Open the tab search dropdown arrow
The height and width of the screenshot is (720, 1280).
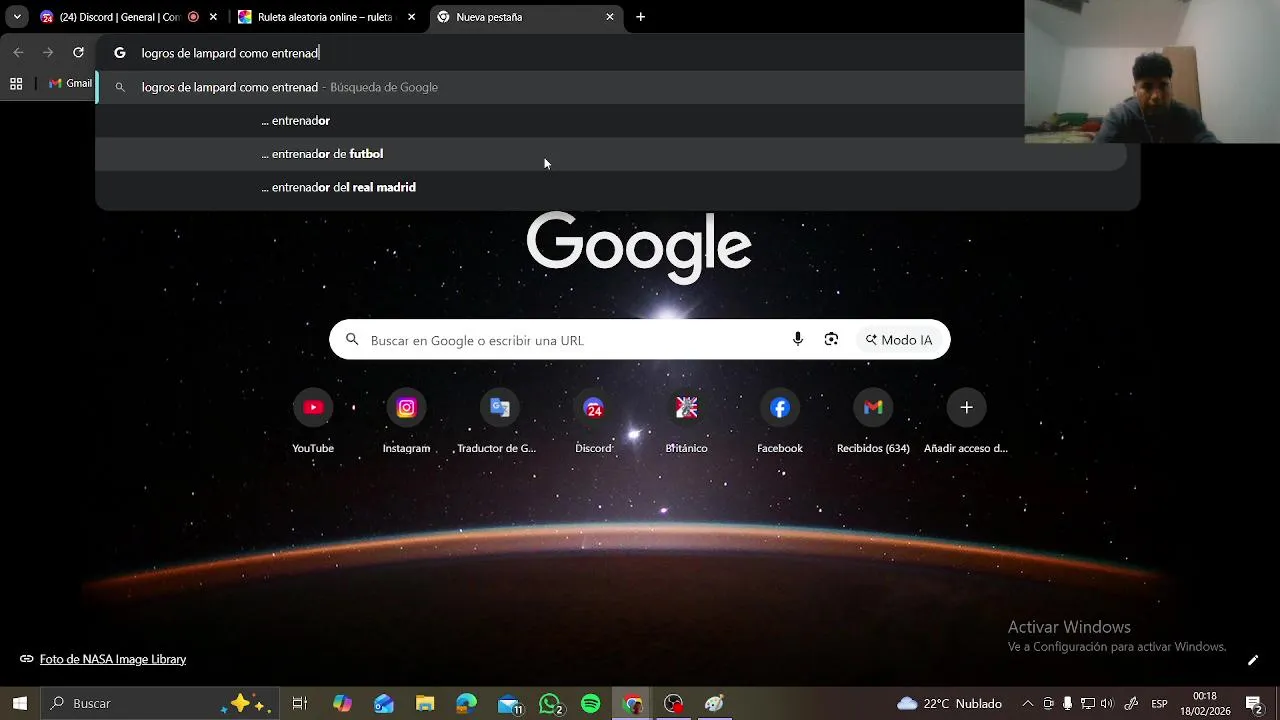(x=17, y=17)
